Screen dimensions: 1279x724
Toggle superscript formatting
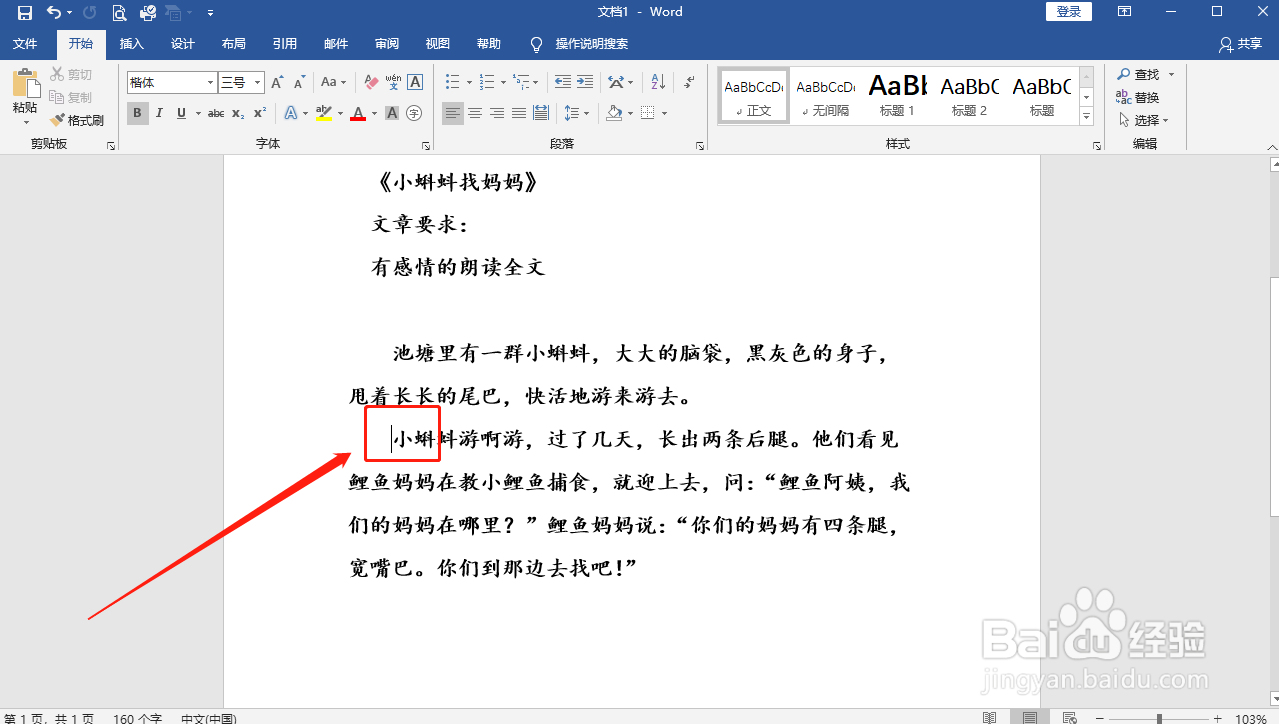tap(260, 113)
